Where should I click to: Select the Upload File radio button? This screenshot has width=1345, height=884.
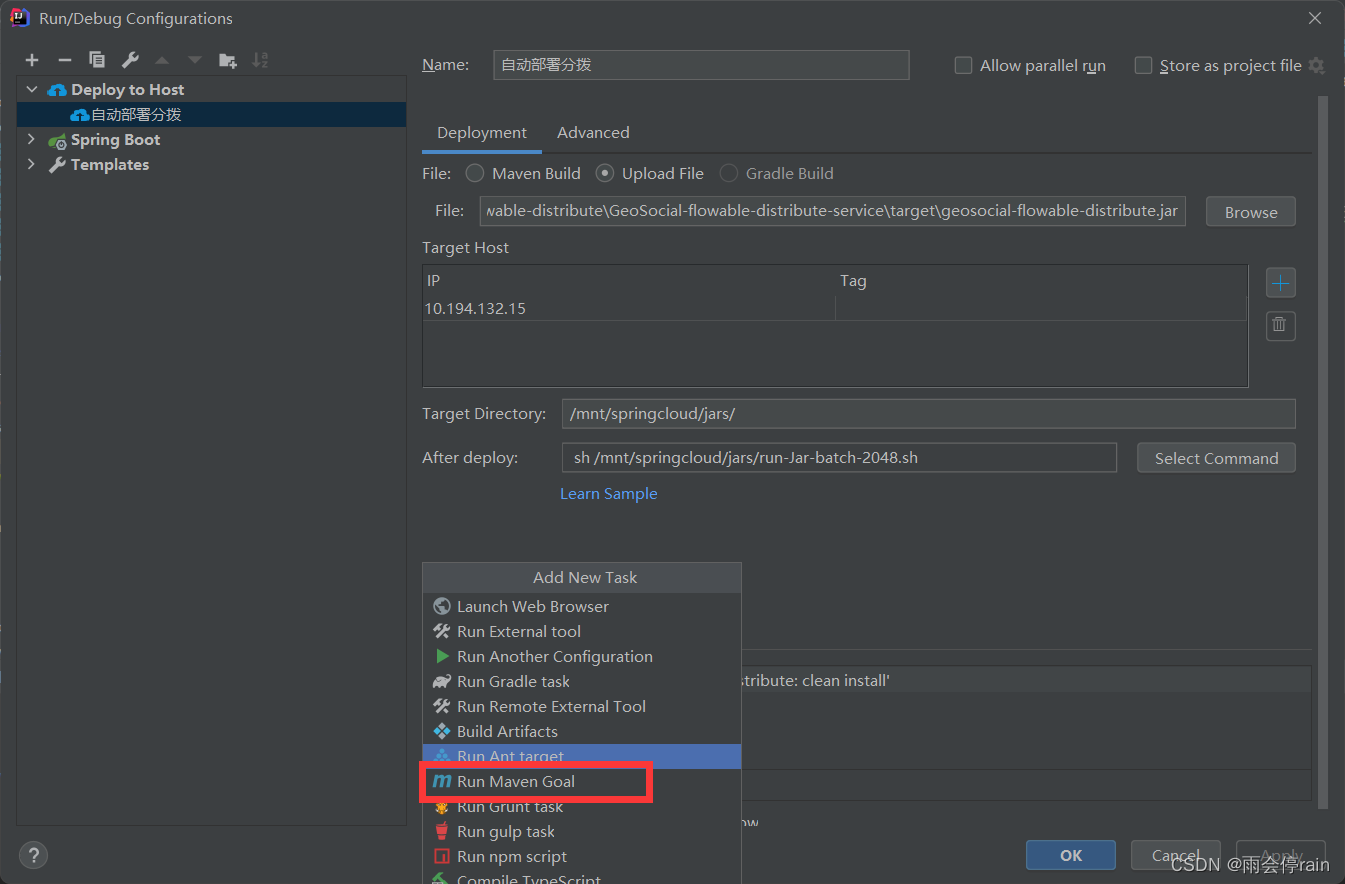click(x=604, y=173)
